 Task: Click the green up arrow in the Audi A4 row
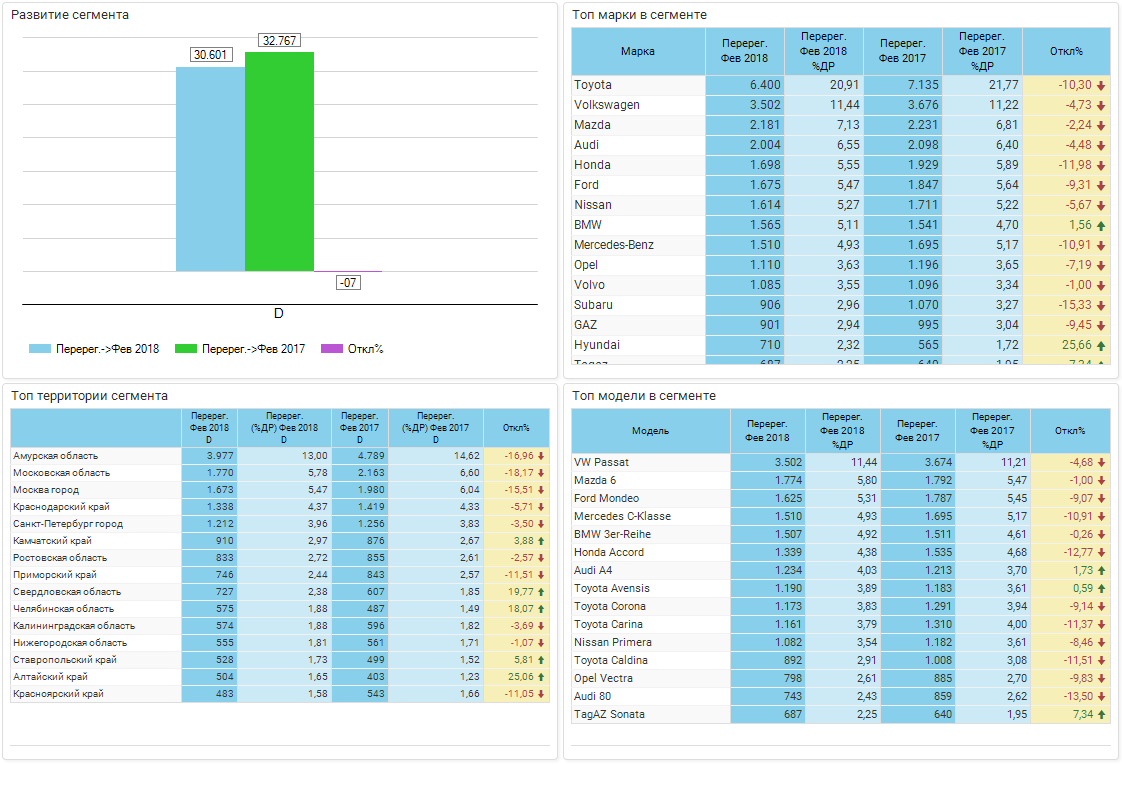(1101, 571)
